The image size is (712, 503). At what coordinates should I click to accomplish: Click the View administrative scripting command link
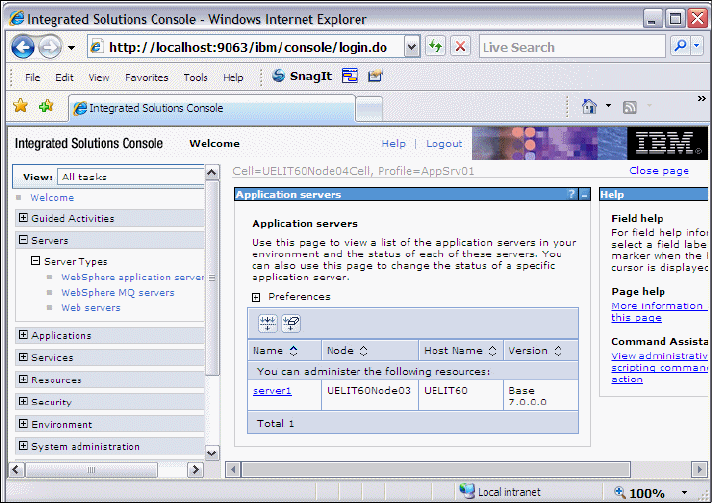pos(659,367)
